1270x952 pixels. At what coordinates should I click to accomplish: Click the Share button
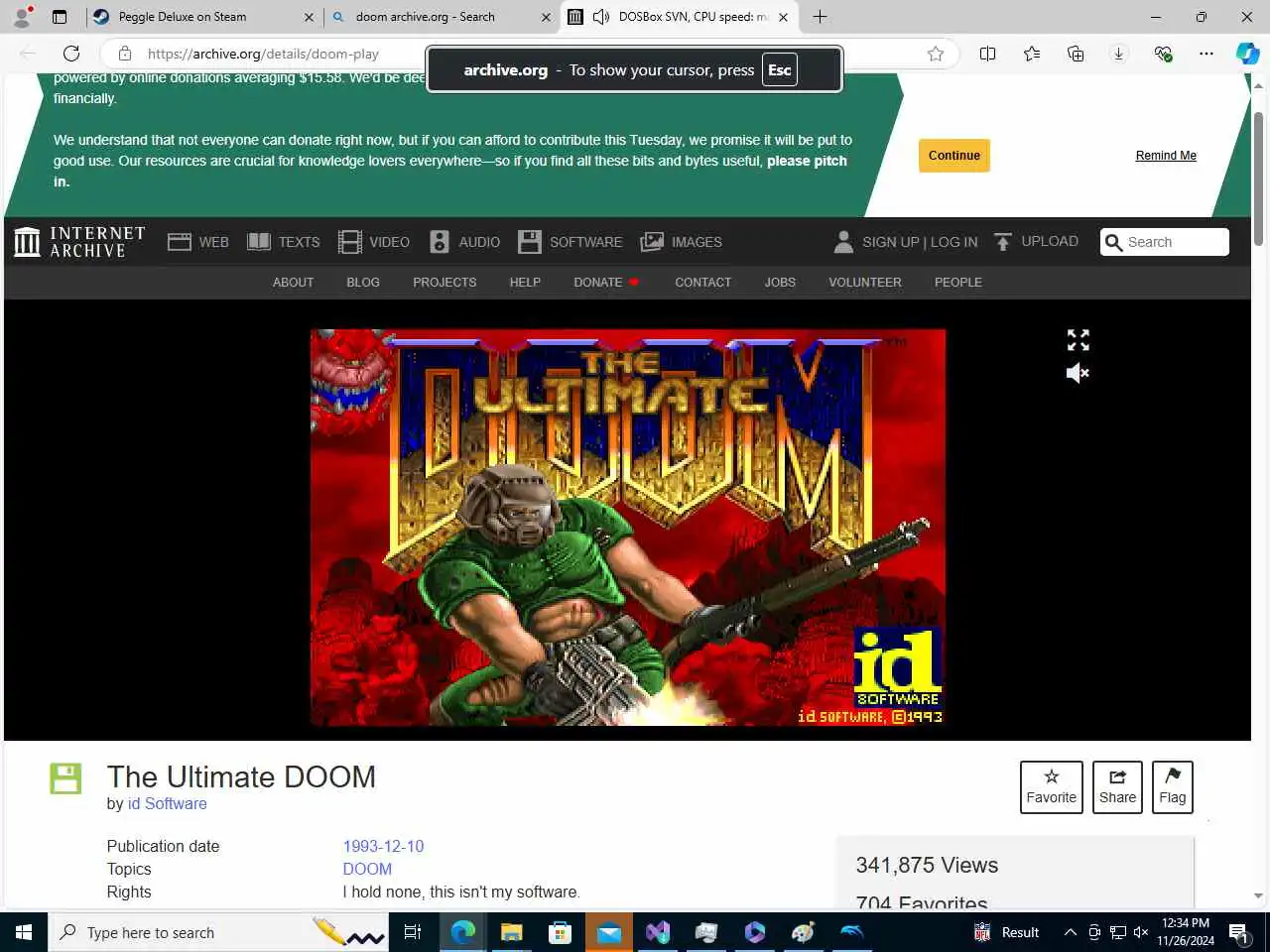click(1117, 787)
